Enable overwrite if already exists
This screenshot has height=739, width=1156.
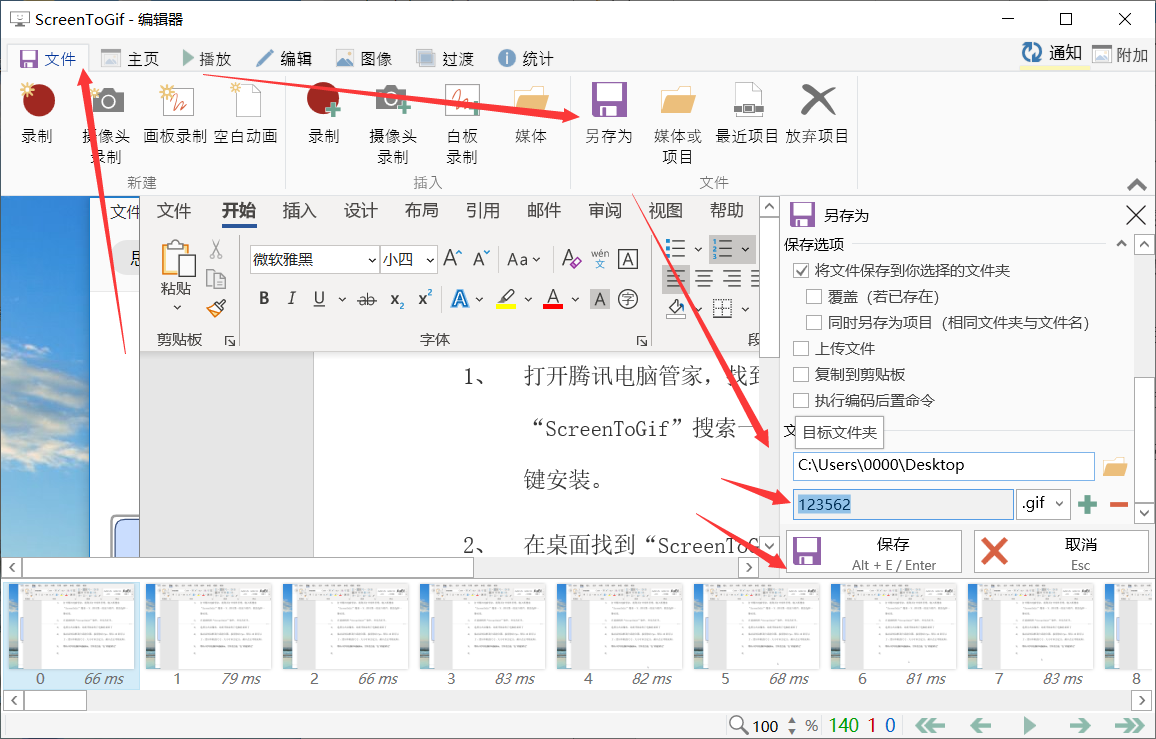click(x=814, y=296)
